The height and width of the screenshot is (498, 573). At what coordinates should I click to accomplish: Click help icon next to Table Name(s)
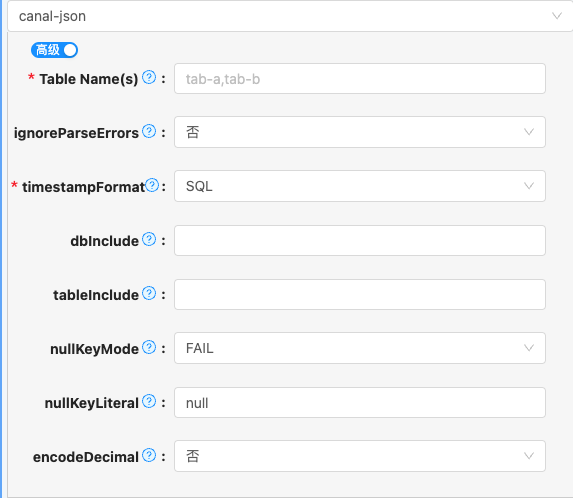[x=149, y=77]
